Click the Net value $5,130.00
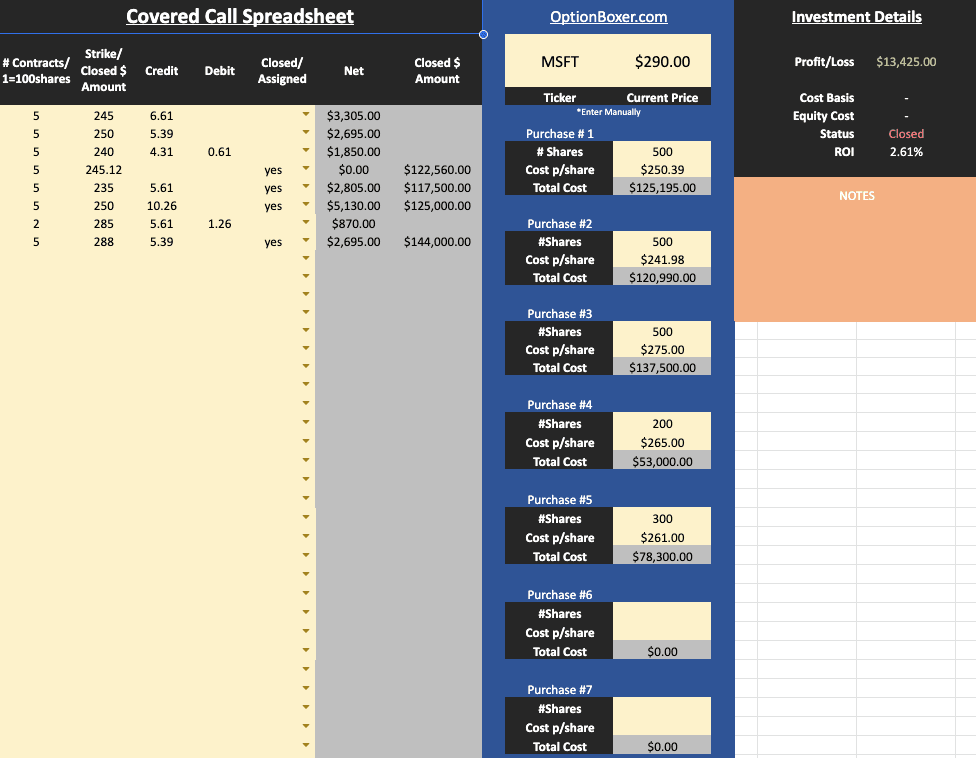Viewport: 976px width, 758px height. (x=354, y=206)
